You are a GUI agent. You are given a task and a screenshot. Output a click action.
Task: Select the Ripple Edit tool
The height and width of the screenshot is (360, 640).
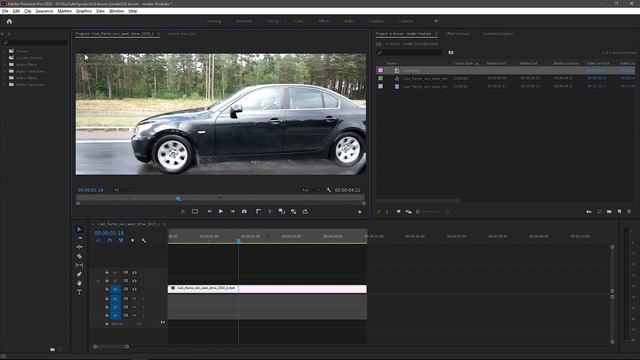pyautogui.click(x=79, y=247)
